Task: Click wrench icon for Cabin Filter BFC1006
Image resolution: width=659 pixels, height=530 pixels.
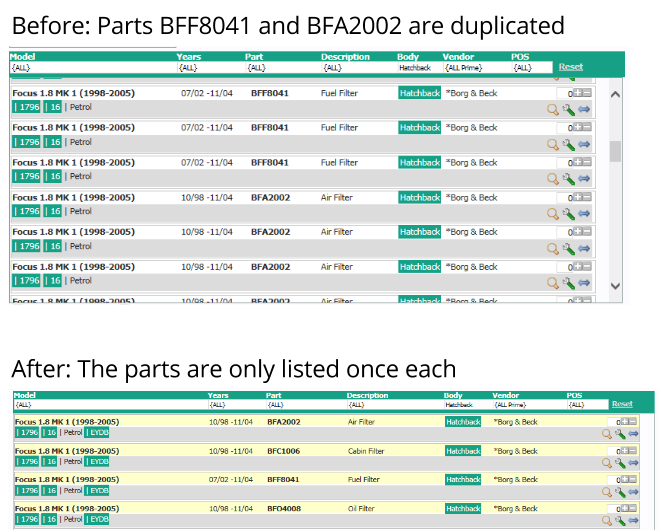Action: click(620, 463)
